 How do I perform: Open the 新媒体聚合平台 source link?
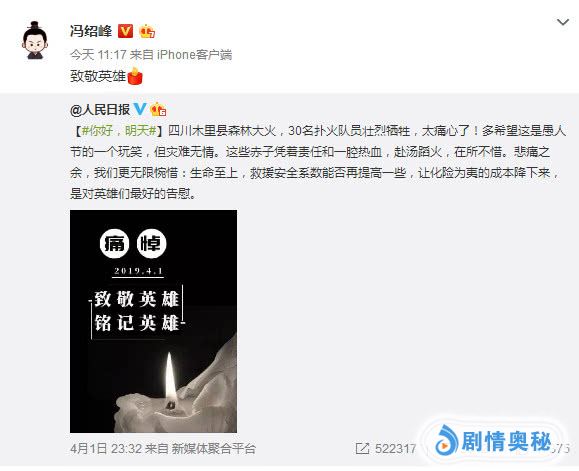click(x=213, y=448)
